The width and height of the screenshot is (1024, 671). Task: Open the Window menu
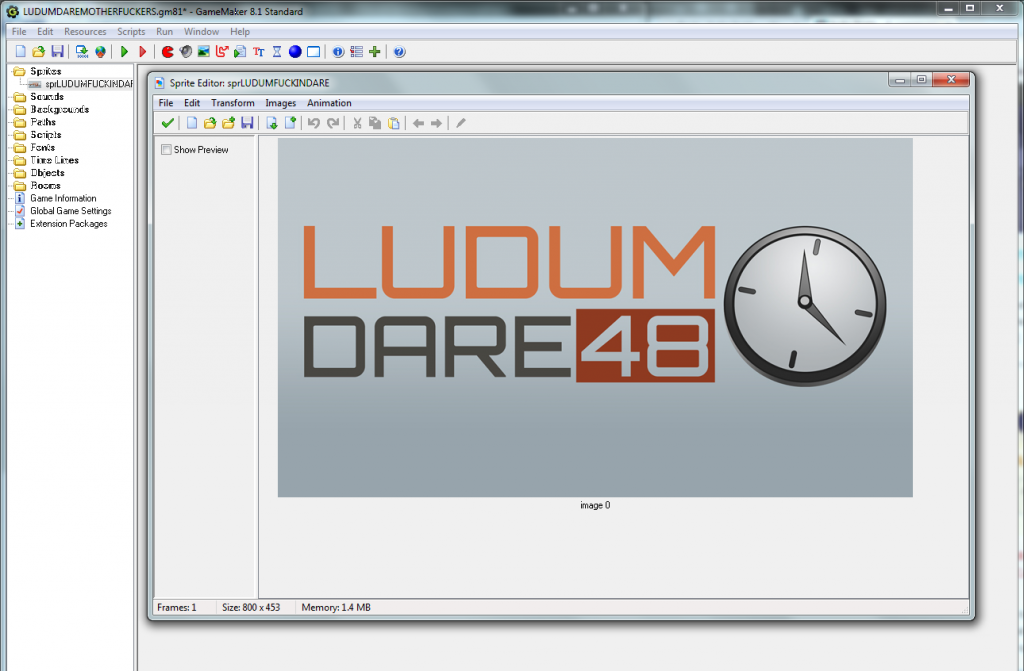pos(201,31)
